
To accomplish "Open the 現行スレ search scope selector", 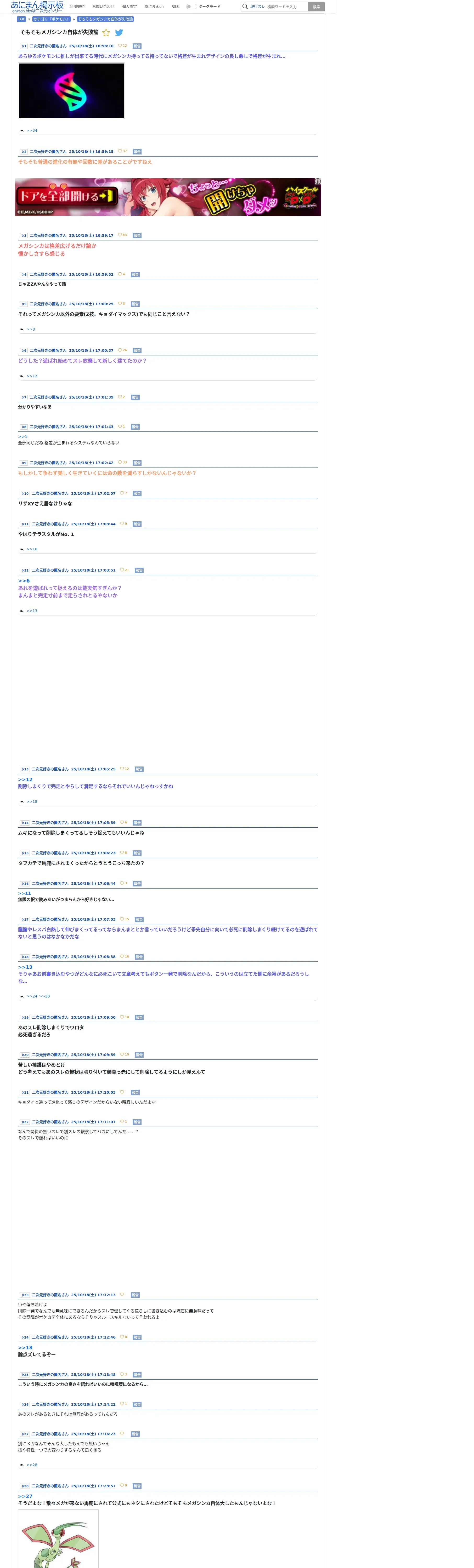I will tap(258, 7).
